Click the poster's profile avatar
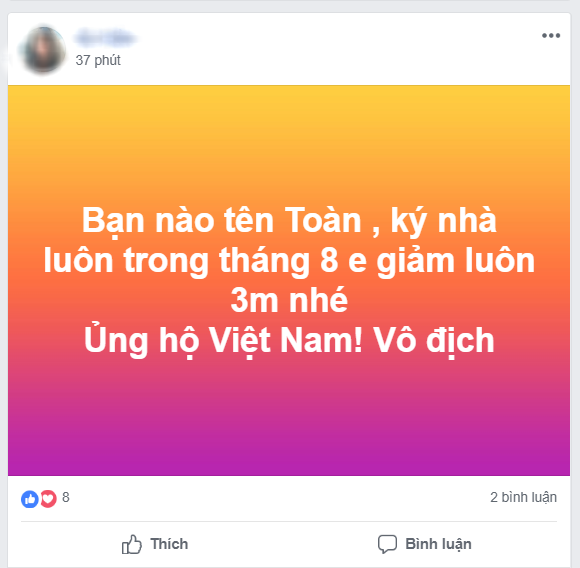The width and height of the screenshot is (580, 568). pyautogui.click(x=44, y=49)
